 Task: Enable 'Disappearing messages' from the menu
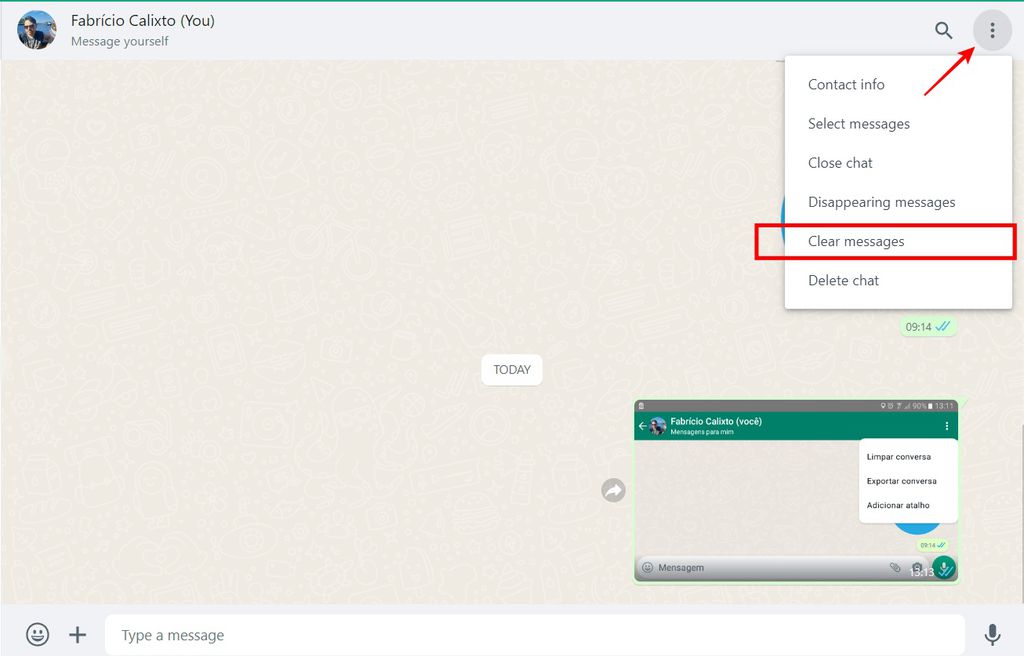pyautogui.click(x=881, y=201)
